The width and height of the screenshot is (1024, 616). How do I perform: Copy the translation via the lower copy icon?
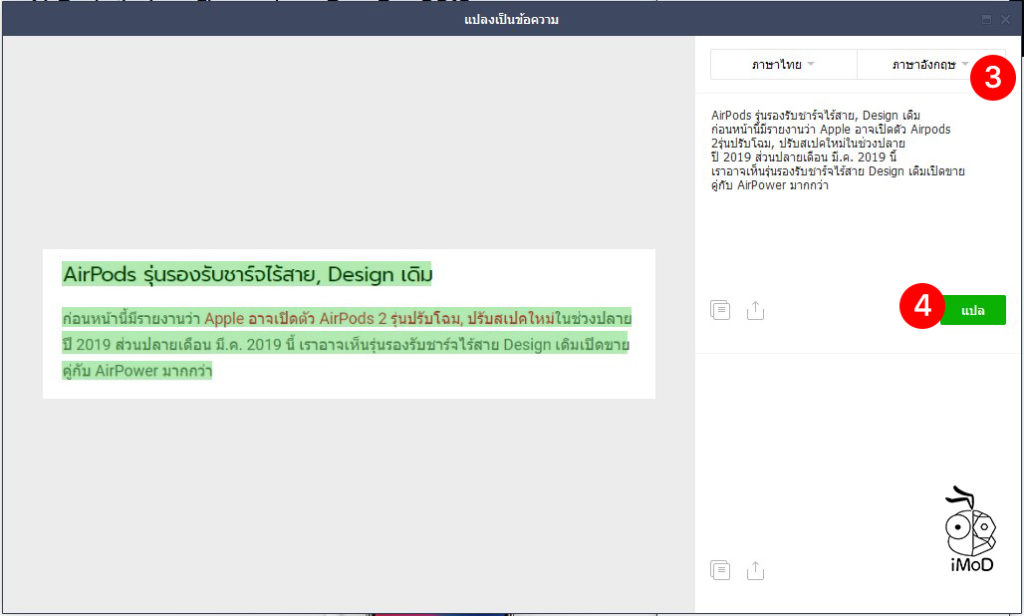pos(720,570)
